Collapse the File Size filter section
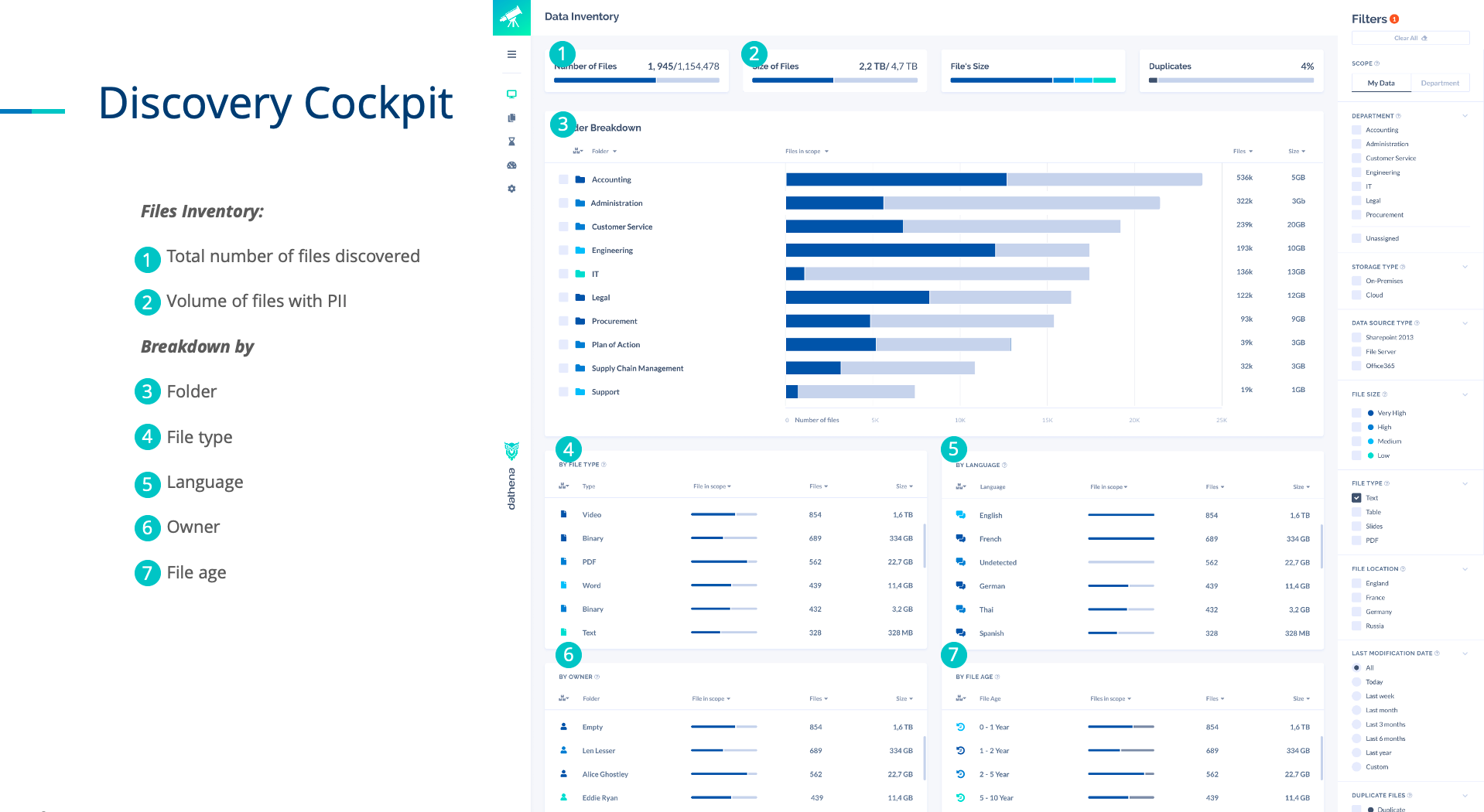Viewport: 1484px width, 812px height. tap(1465, 394)
